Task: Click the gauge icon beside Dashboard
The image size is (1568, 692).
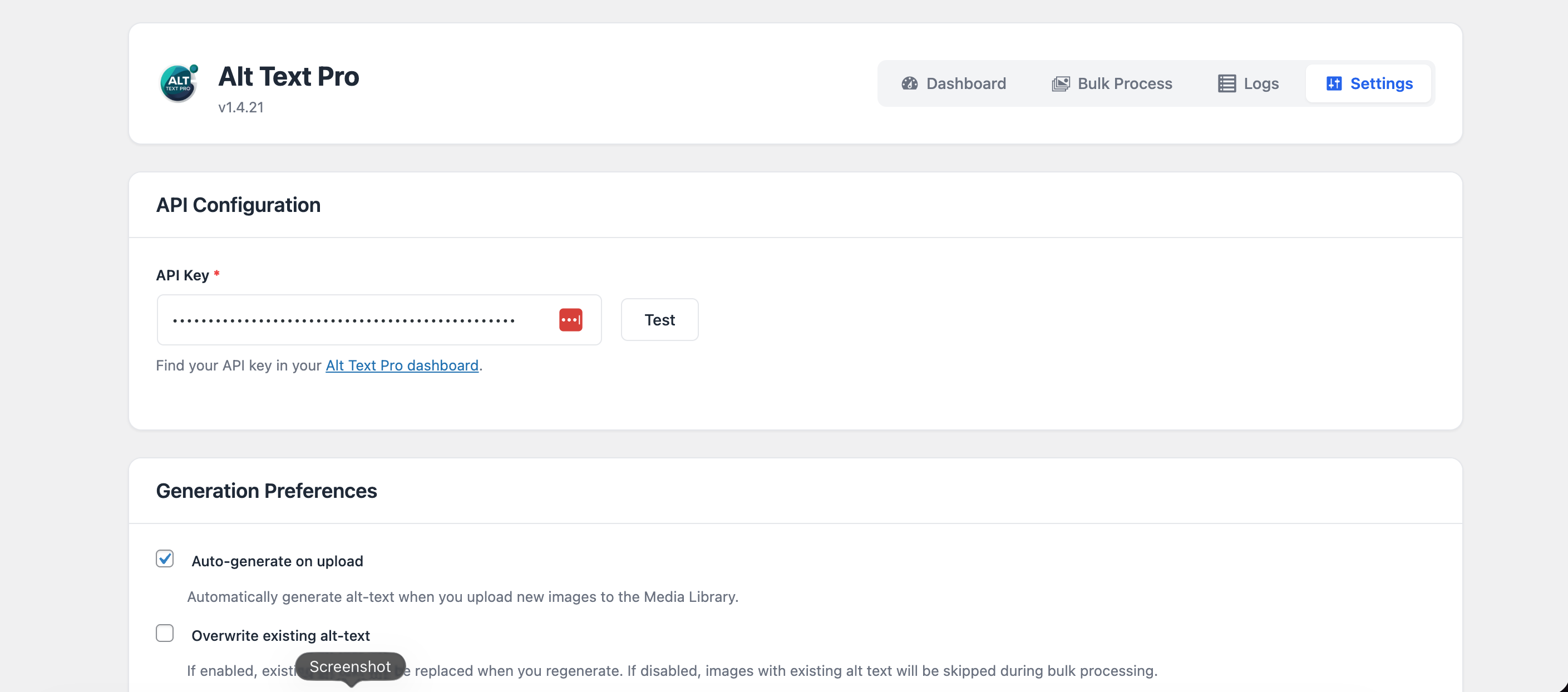Action: point(909,83)
